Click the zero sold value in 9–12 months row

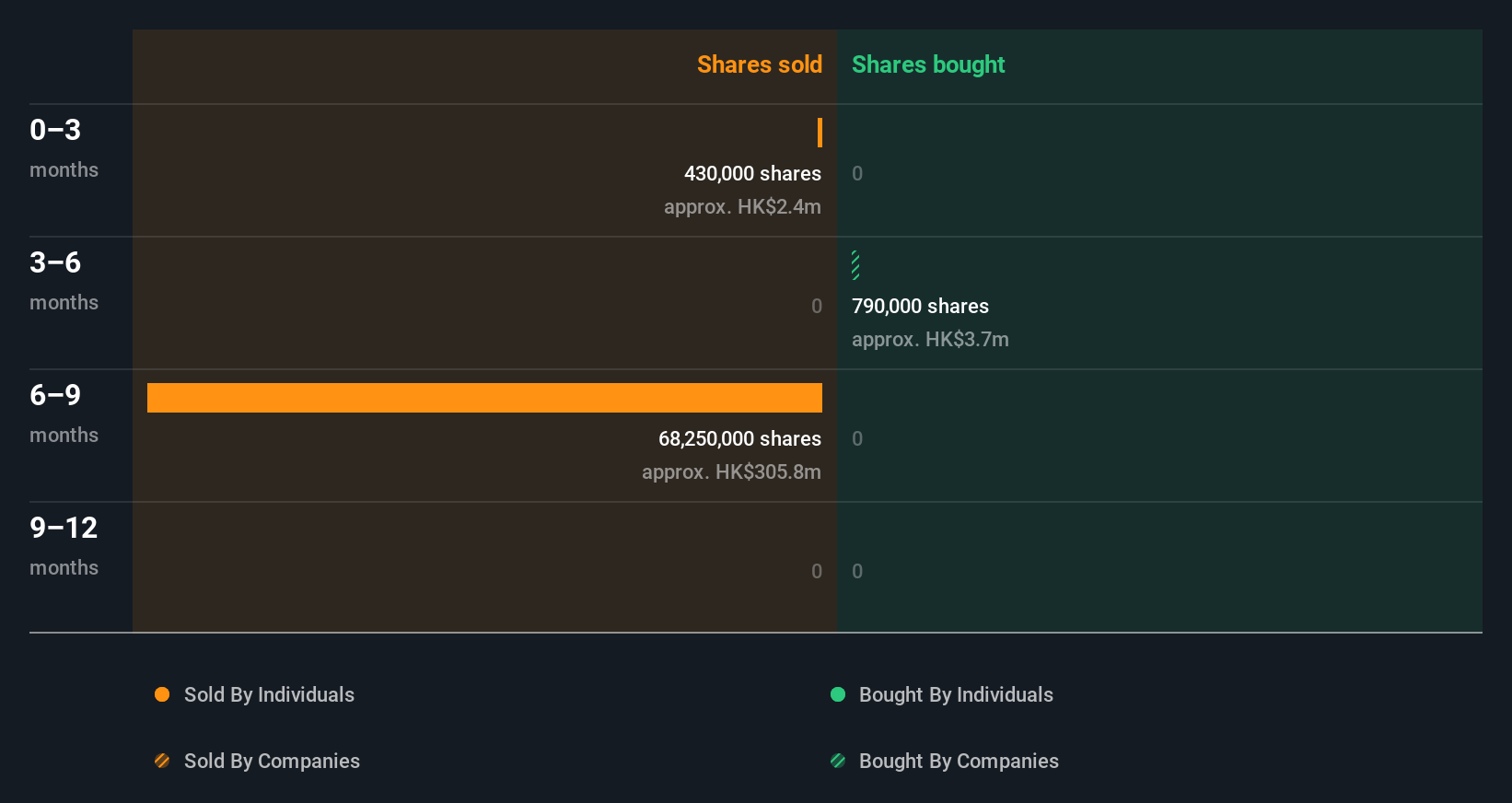(817, 571)
